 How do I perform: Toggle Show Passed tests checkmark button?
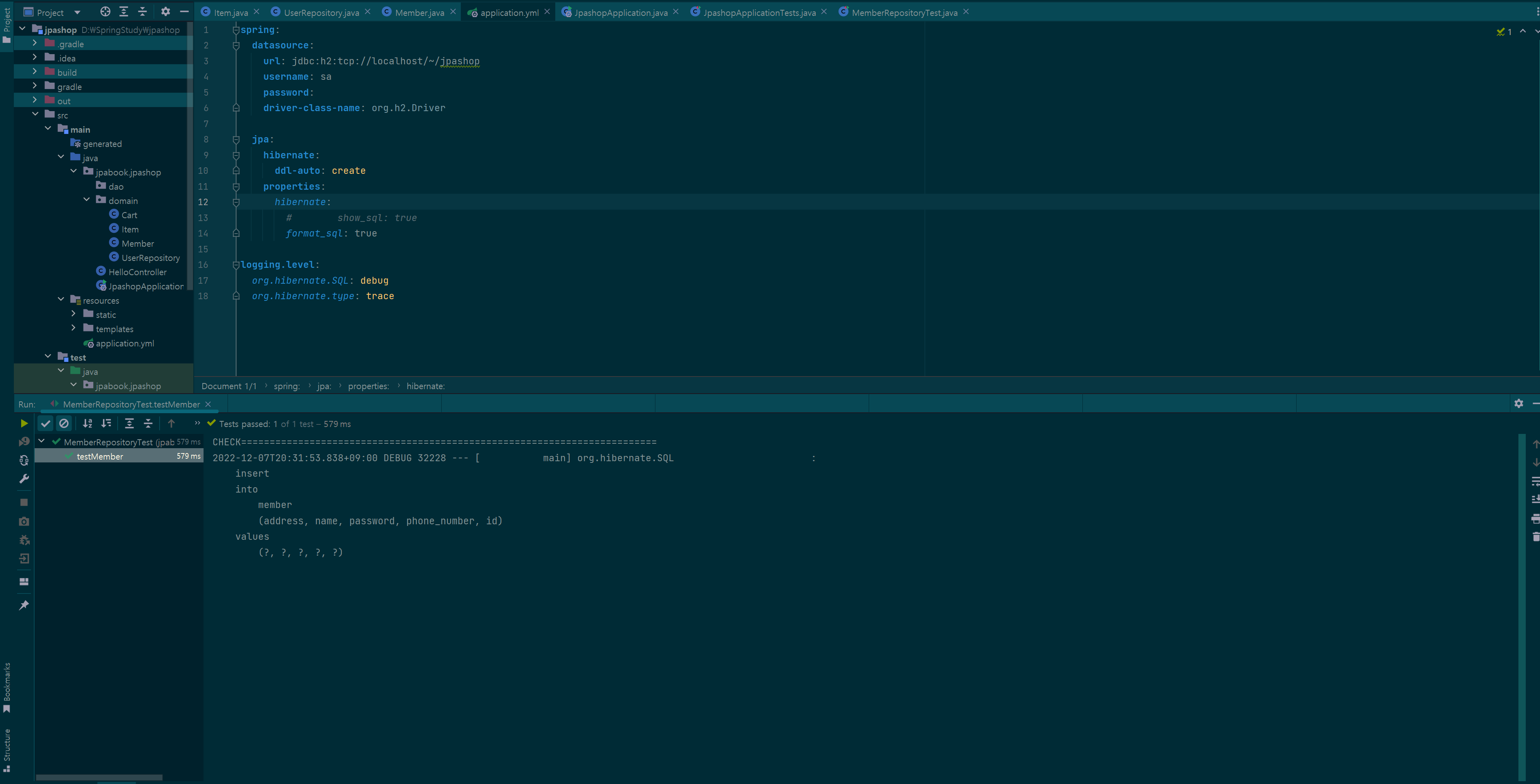[46, 423]
